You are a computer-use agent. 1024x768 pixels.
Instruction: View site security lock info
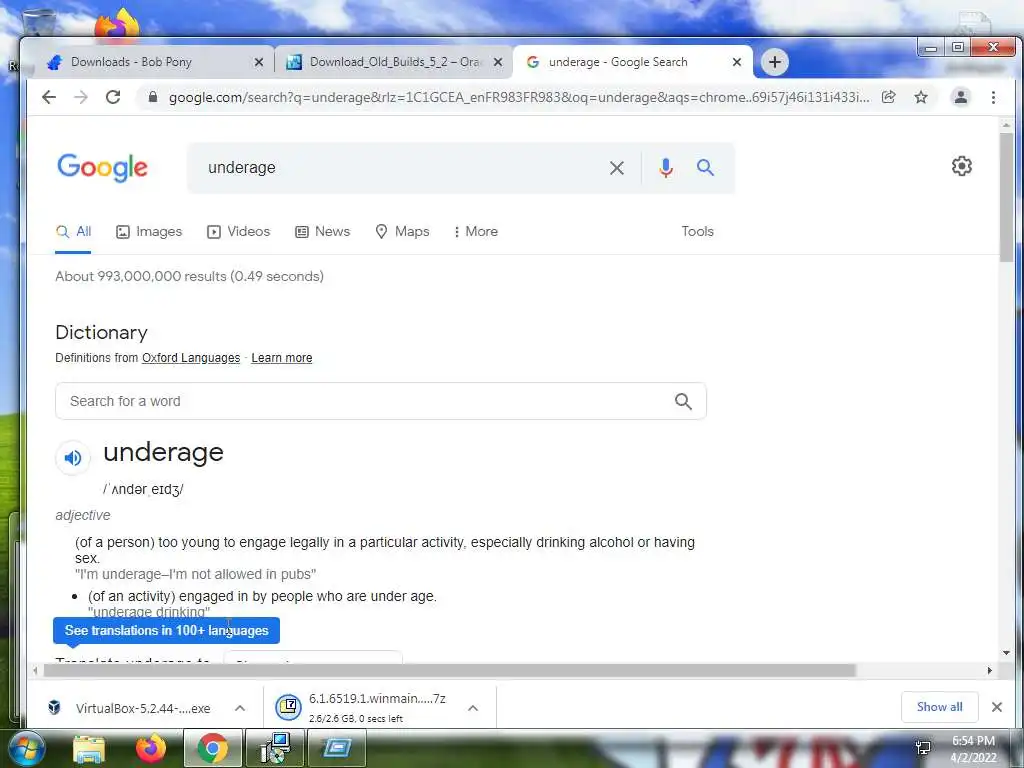[153, 97]
